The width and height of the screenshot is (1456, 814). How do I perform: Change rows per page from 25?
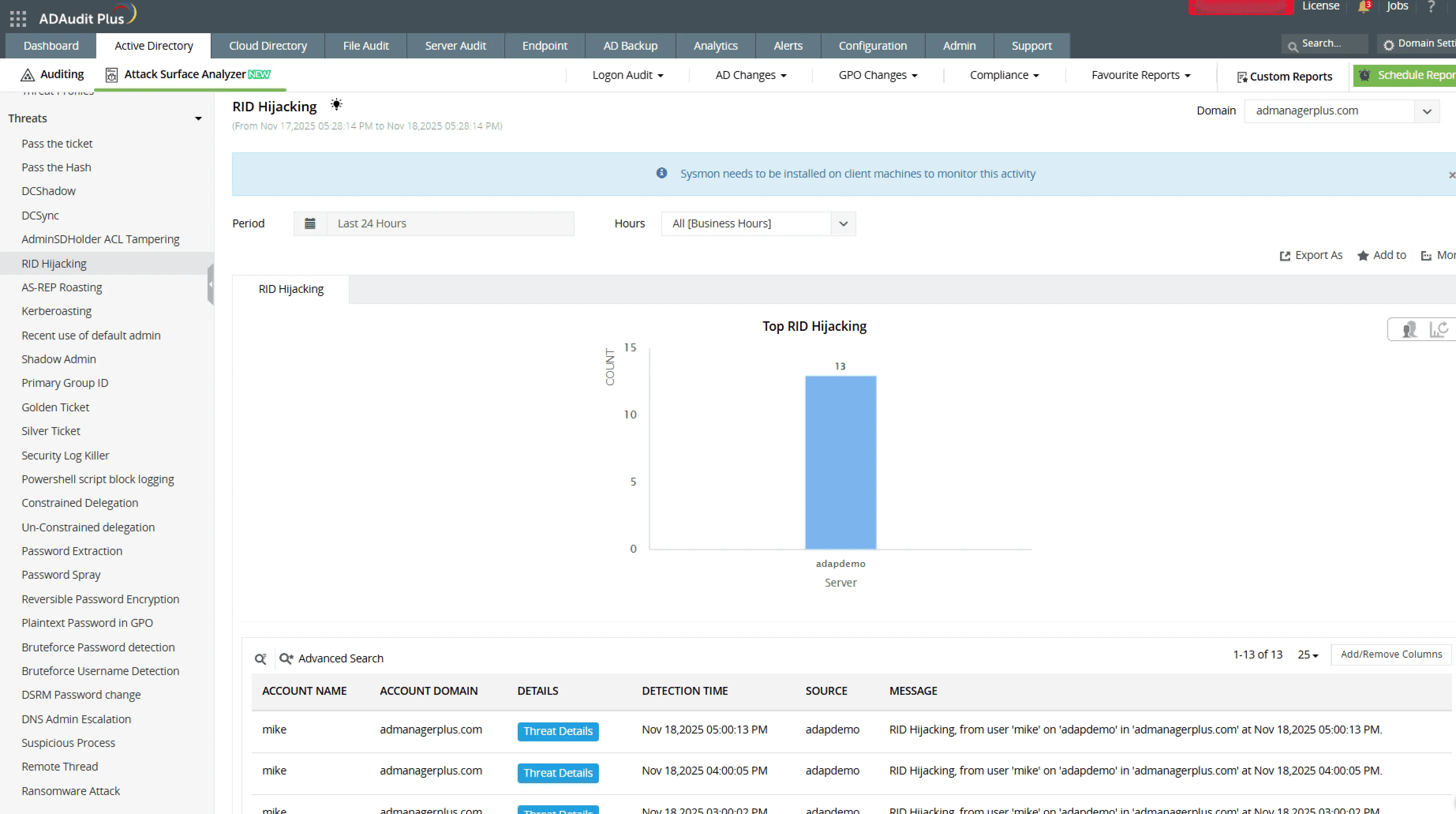tap(1308, 655)
